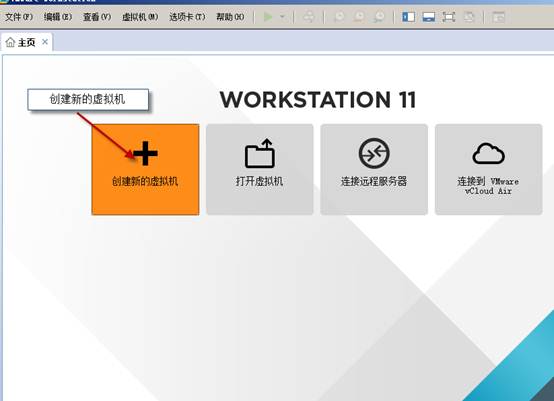Click the unity mode toolbar icon
This screenshot has height=401, width=554.
pos(469,17)
